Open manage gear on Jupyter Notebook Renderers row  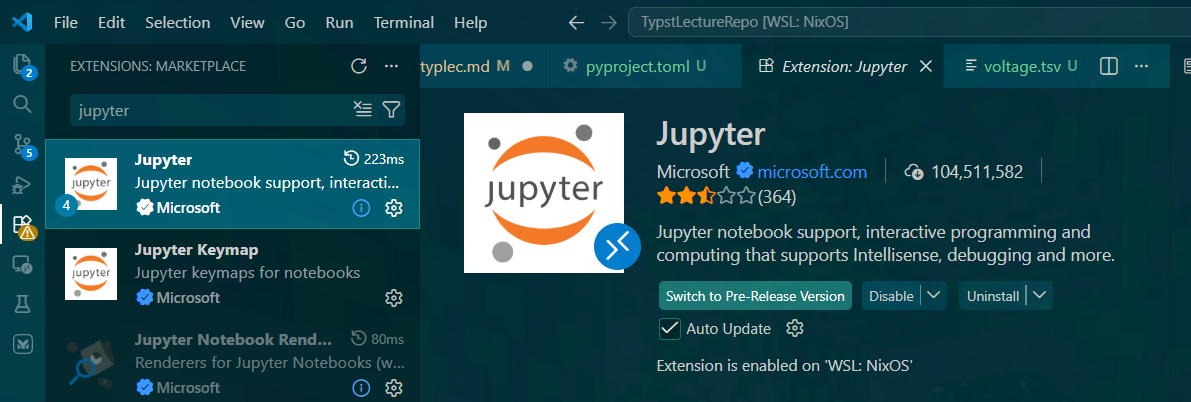393,388
